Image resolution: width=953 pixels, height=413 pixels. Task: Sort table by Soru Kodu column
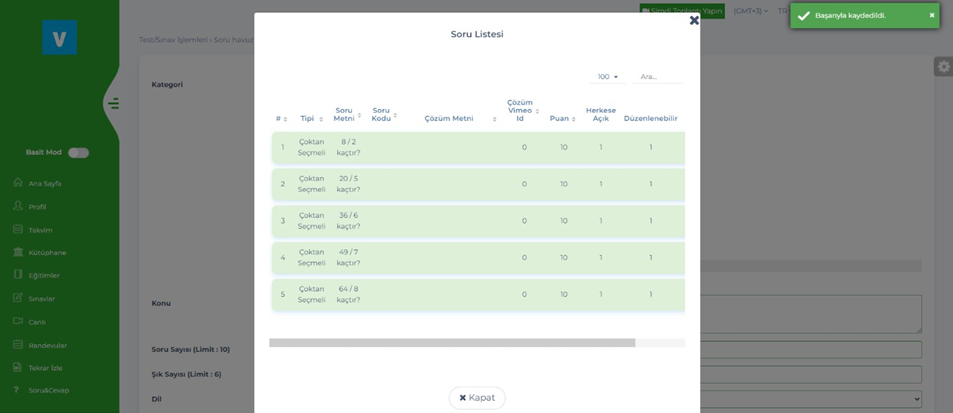point(384,114)
